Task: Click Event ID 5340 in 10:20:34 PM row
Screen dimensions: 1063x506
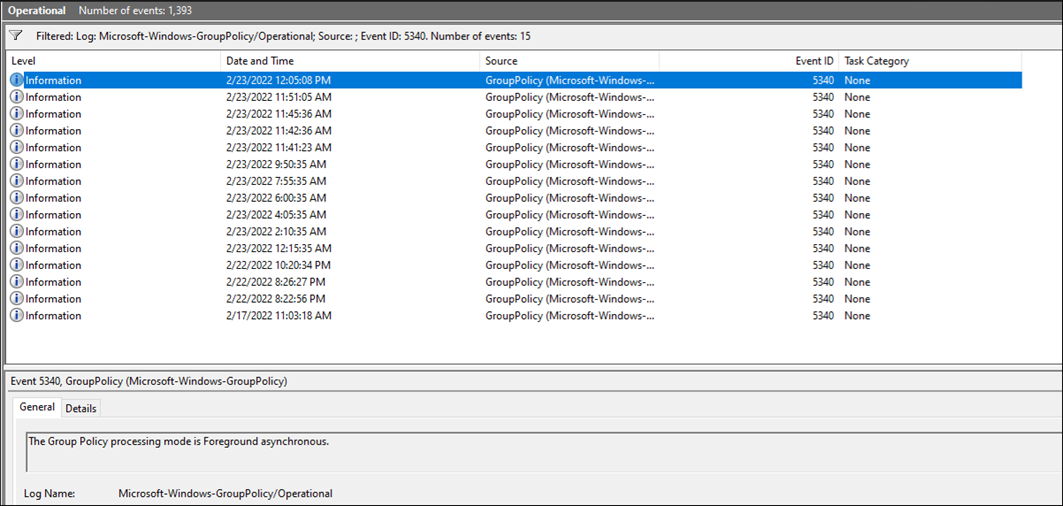Action: (x=823, y=265)
